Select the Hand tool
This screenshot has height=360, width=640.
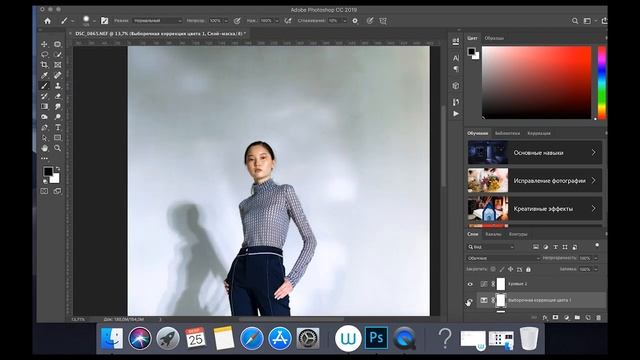click(44, 148)
